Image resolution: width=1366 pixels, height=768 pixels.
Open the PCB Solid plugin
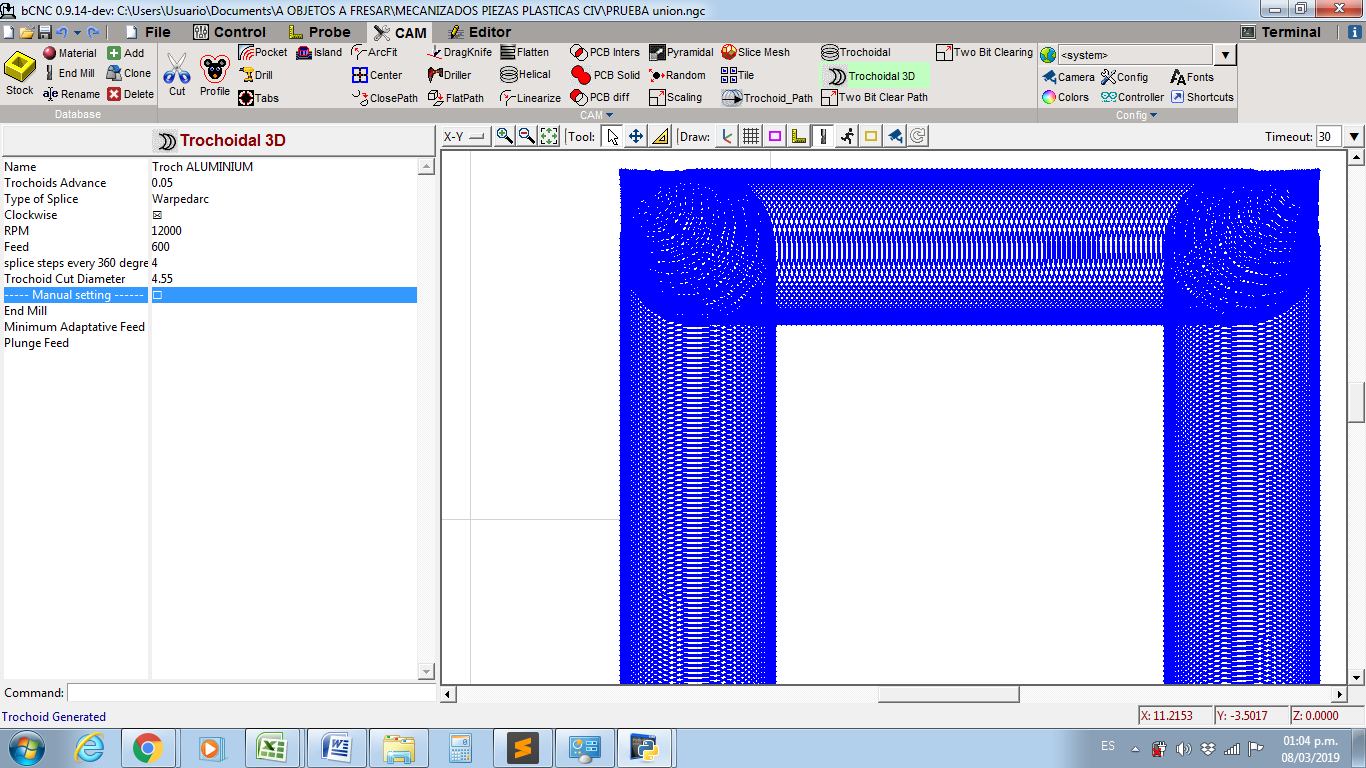click(x=606, y=75)
